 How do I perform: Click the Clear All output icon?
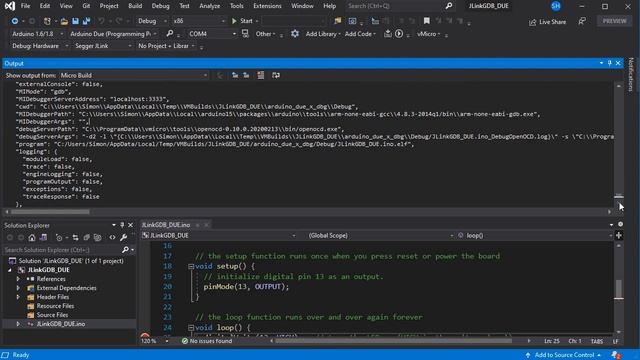pos(260,75)
